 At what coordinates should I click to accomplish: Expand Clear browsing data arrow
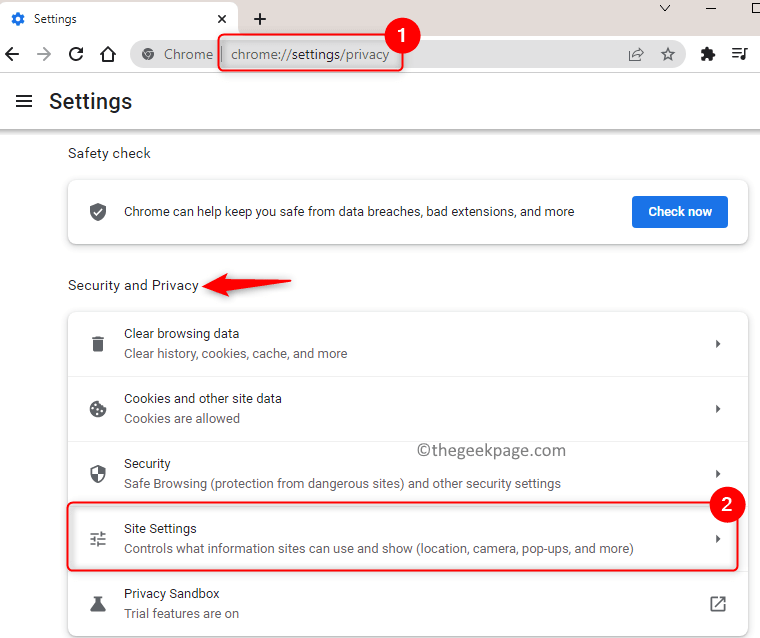(718, 344)
